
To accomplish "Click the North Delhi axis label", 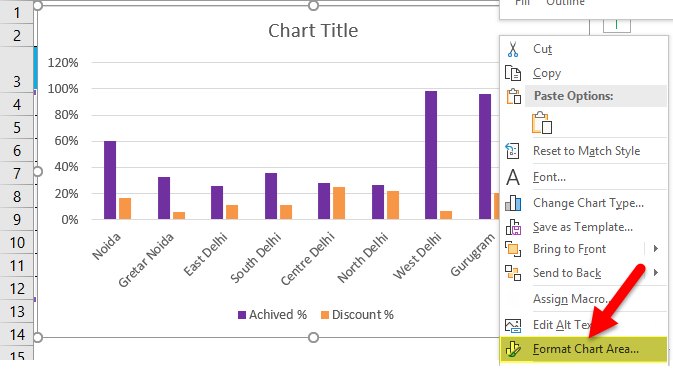I will pyautogui.click(x=363, y=258).
